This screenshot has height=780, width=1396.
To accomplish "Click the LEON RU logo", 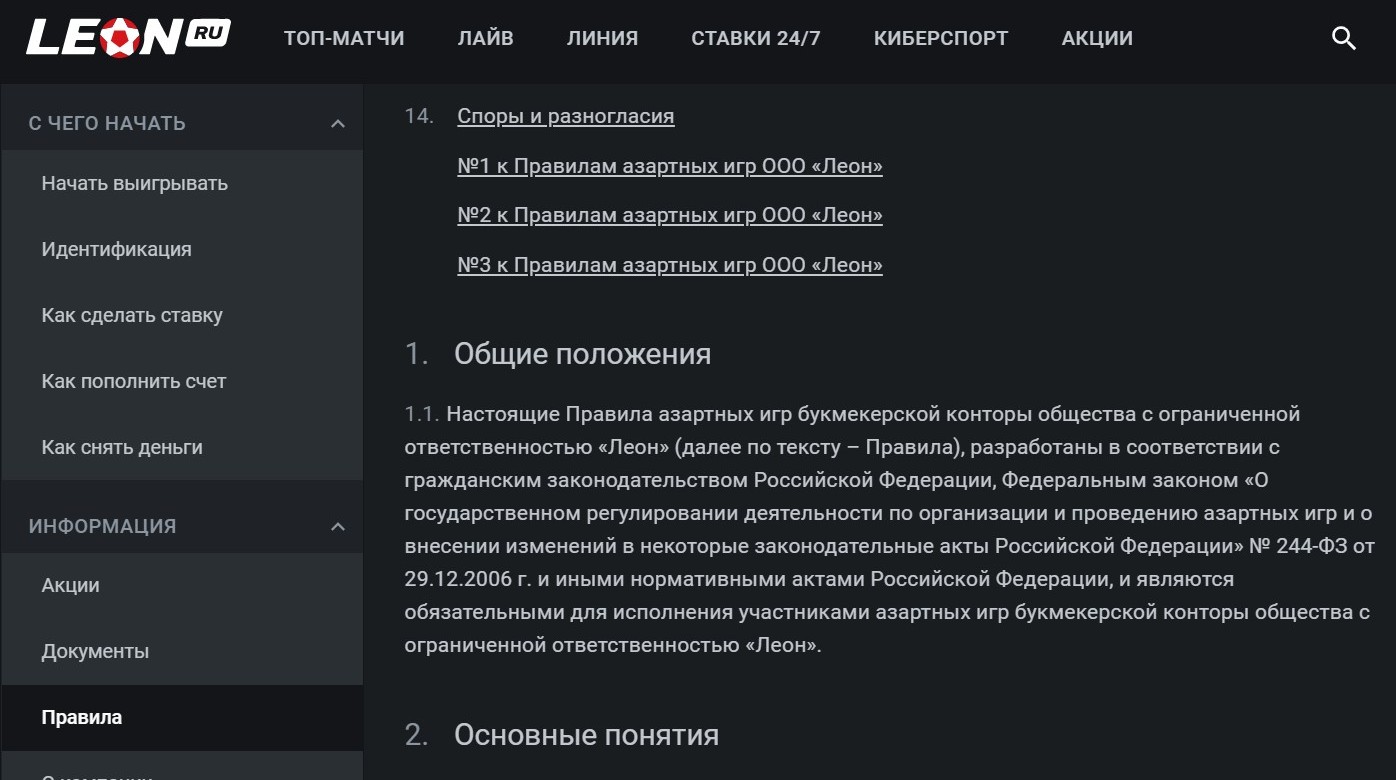I will (129, 38).
